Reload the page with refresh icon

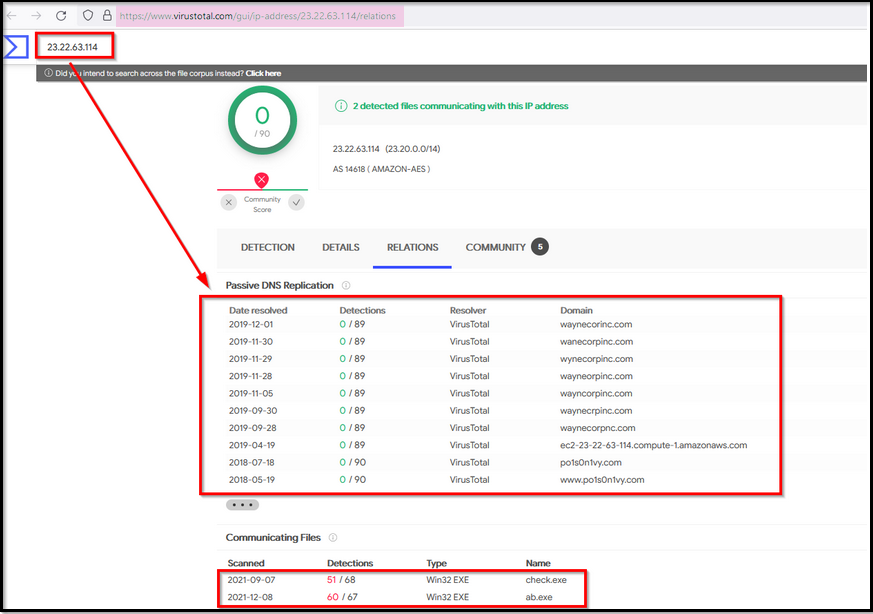pyautogui.click(x=61, y=16)
